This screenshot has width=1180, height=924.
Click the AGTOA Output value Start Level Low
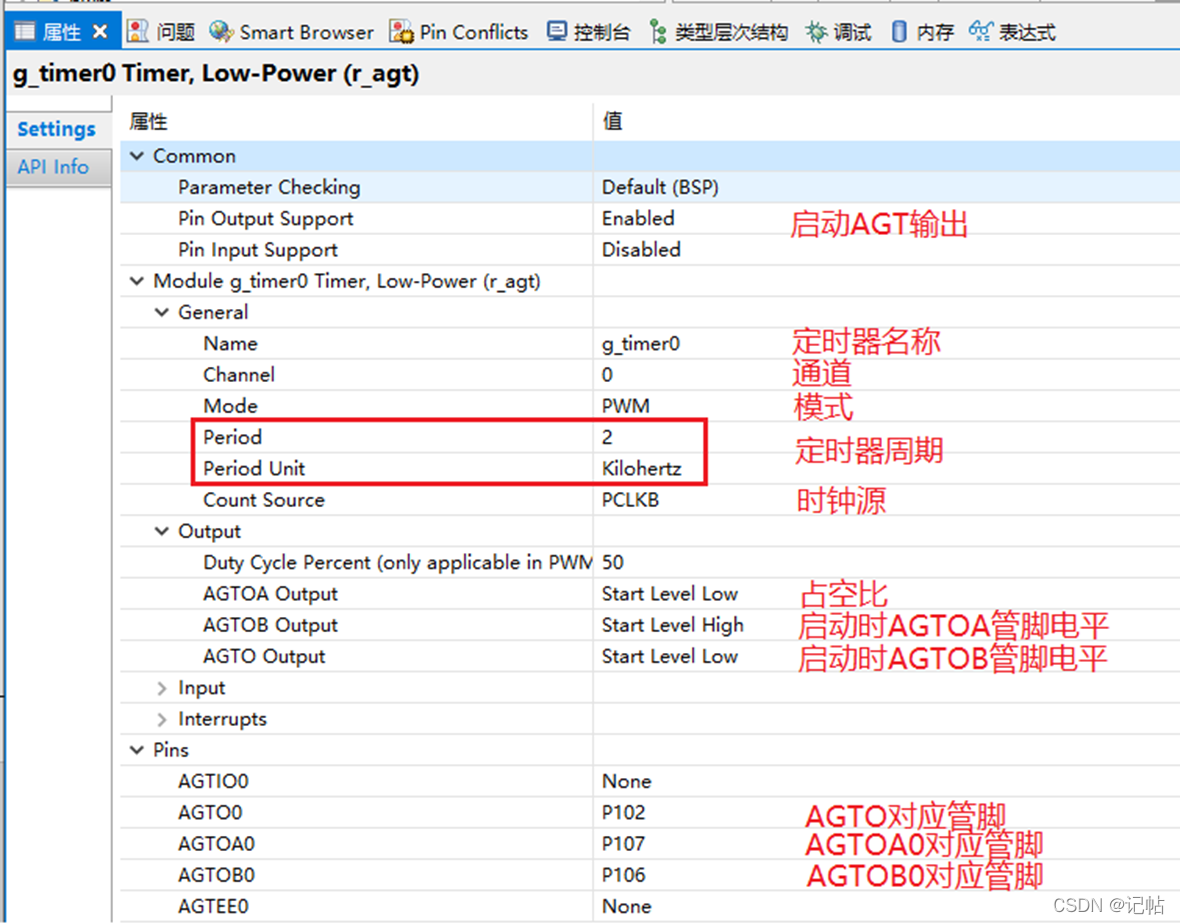pyautogui.click(x=670, y=594)
